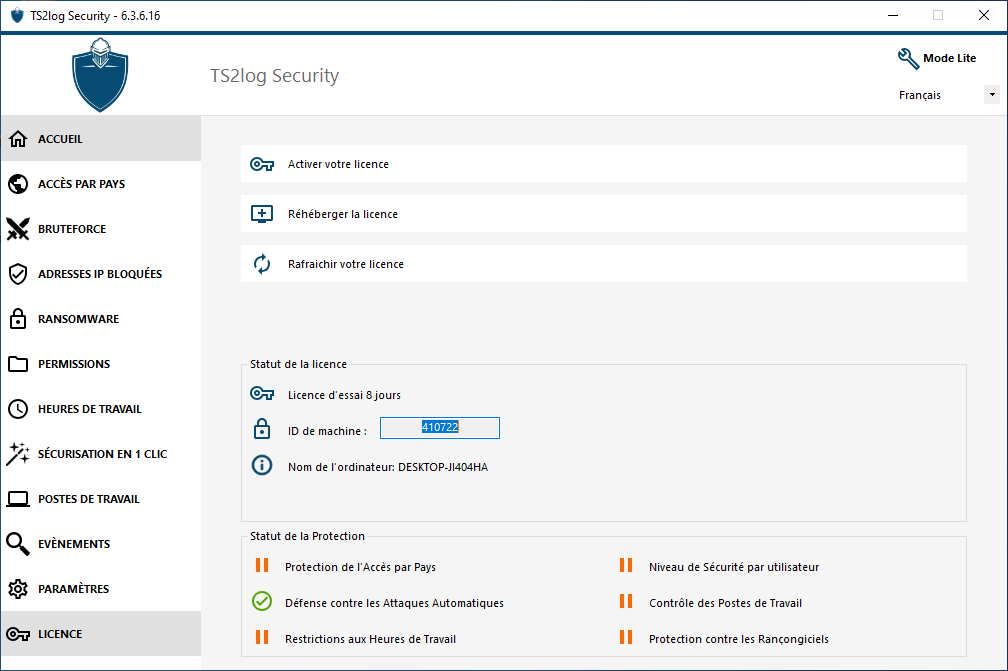
Task: Click Réhéberger la licence
Action: click(604, 214)
